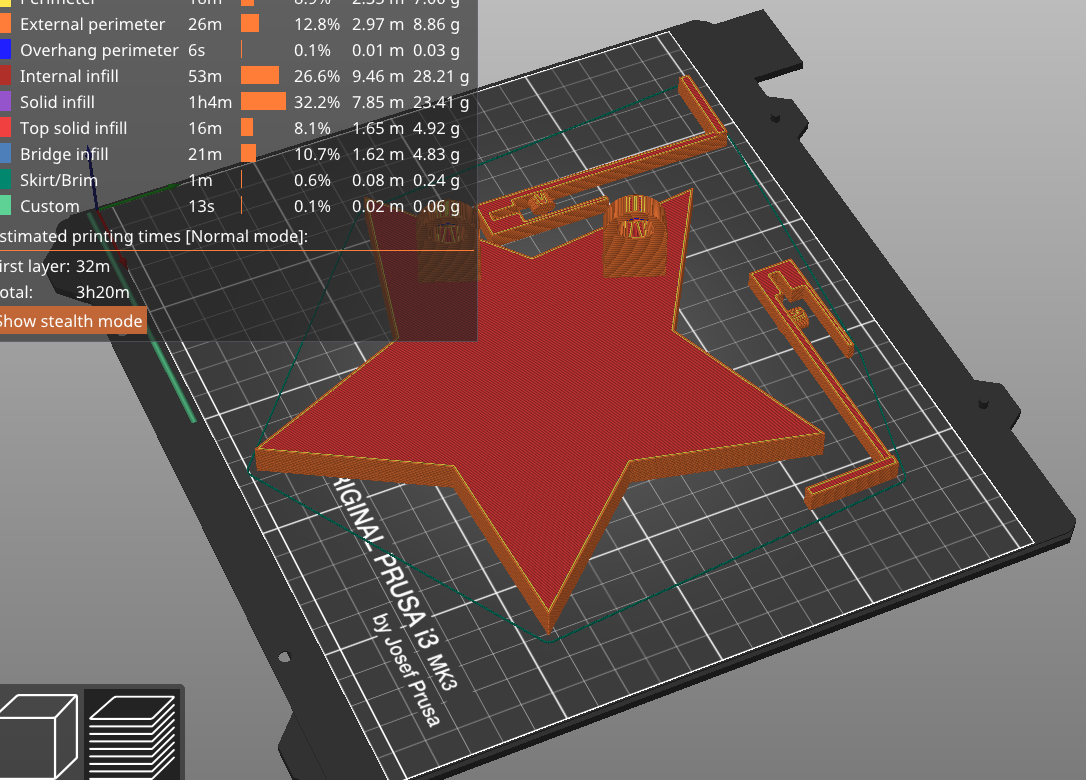
Task: Toggle Skirt/Brim green color swatch
Action: click(6, 179)
